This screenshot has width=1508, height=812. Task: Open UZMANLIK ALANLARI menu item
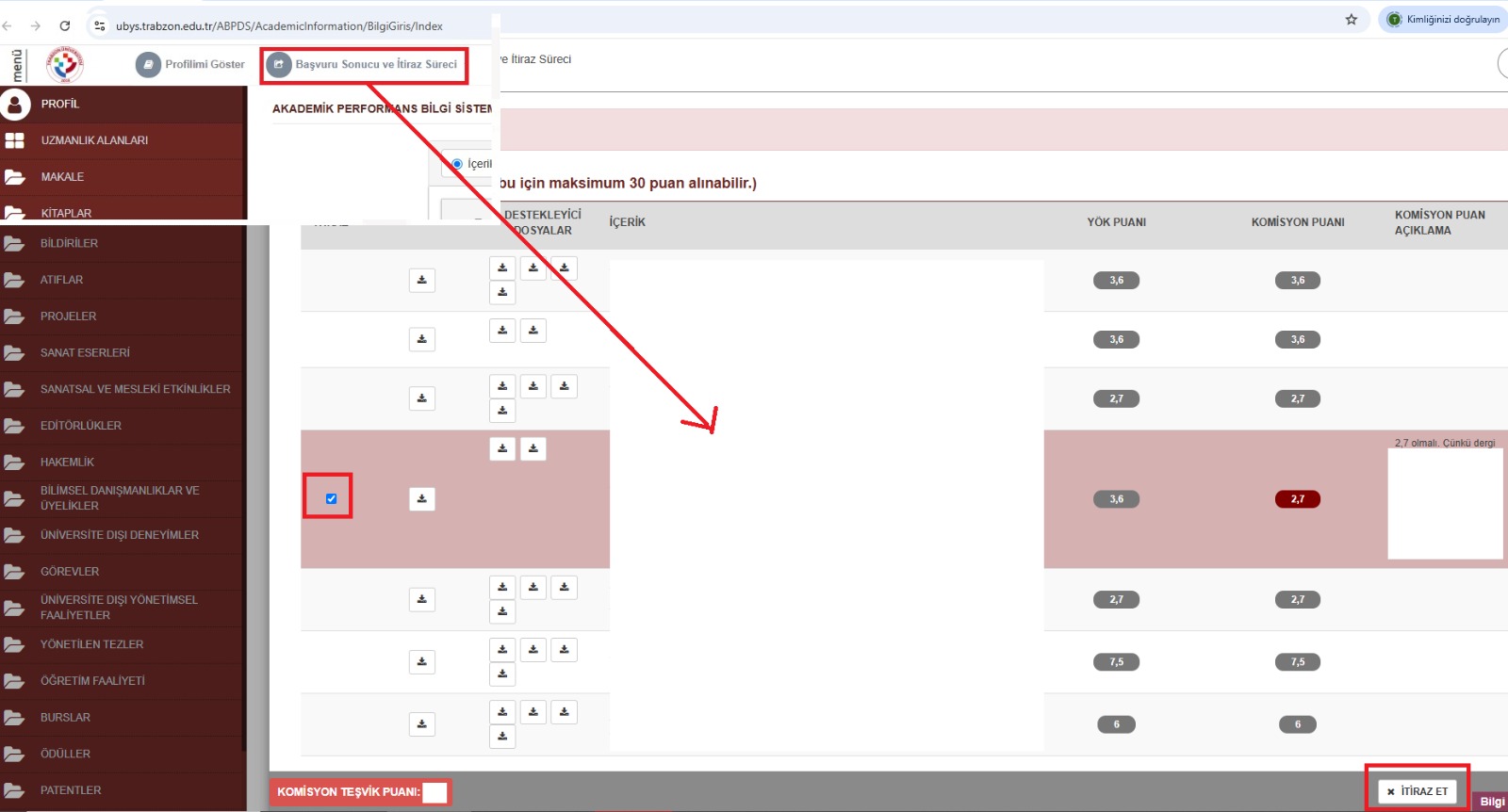point(123,140)
